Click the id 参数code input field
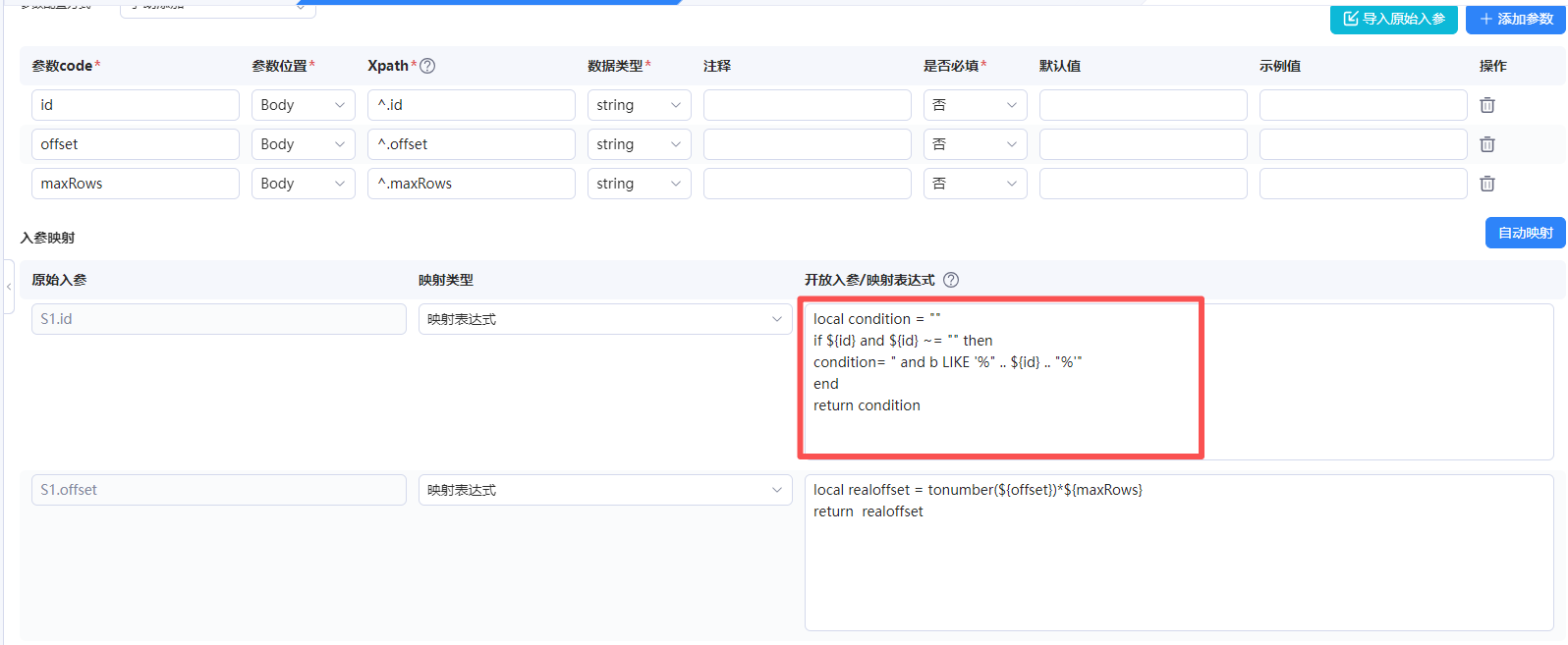The width and height of the screenshot is (1568, 645). 135,105
